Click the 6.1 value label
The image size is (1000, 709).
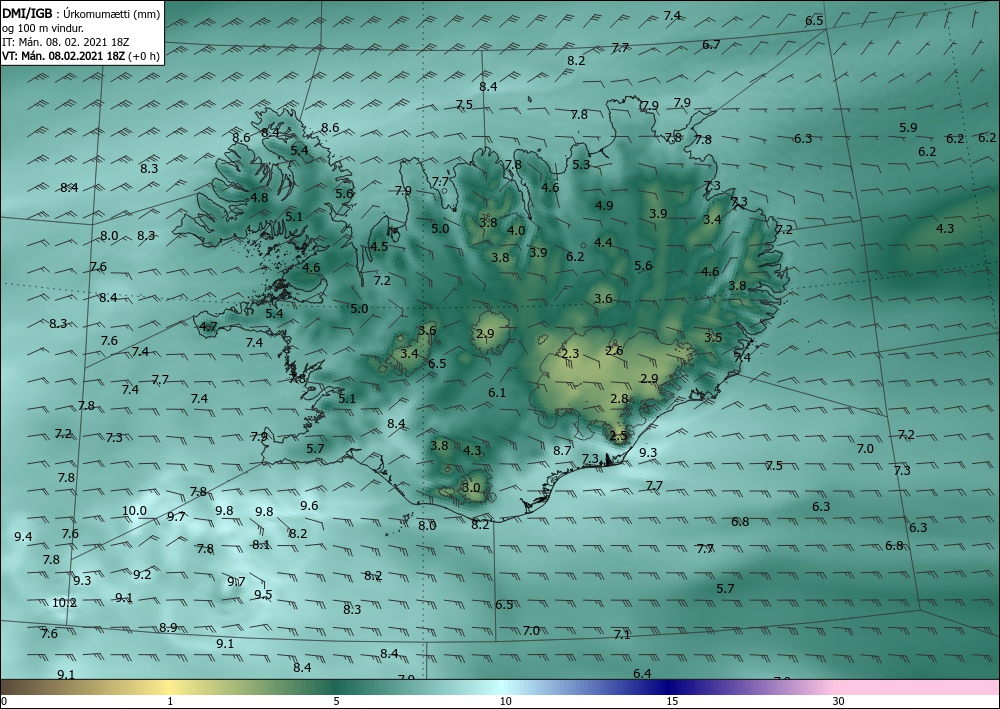tap(497, 393)
